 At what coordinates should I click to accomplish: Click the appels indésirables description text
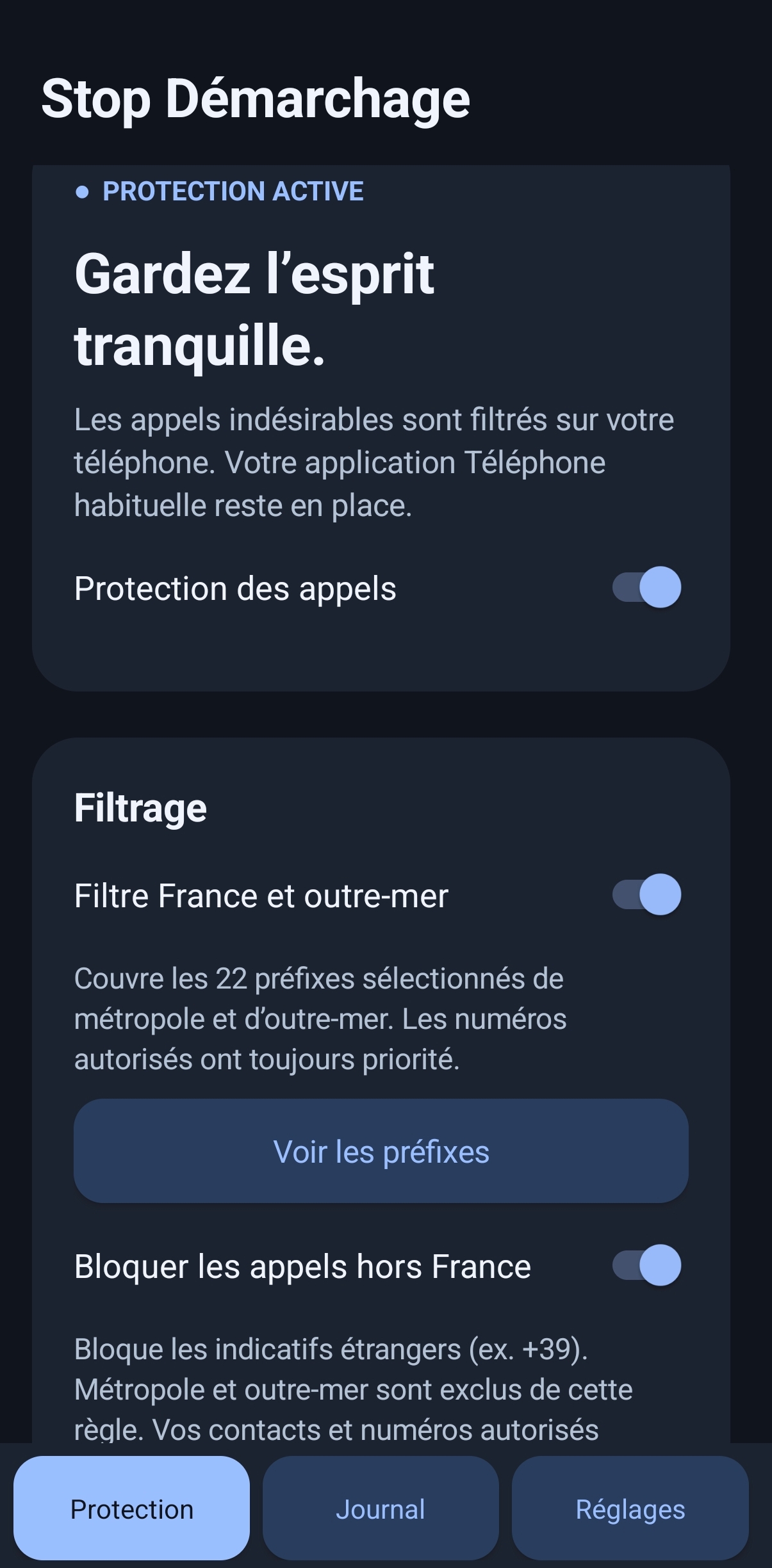pos(374,462)
